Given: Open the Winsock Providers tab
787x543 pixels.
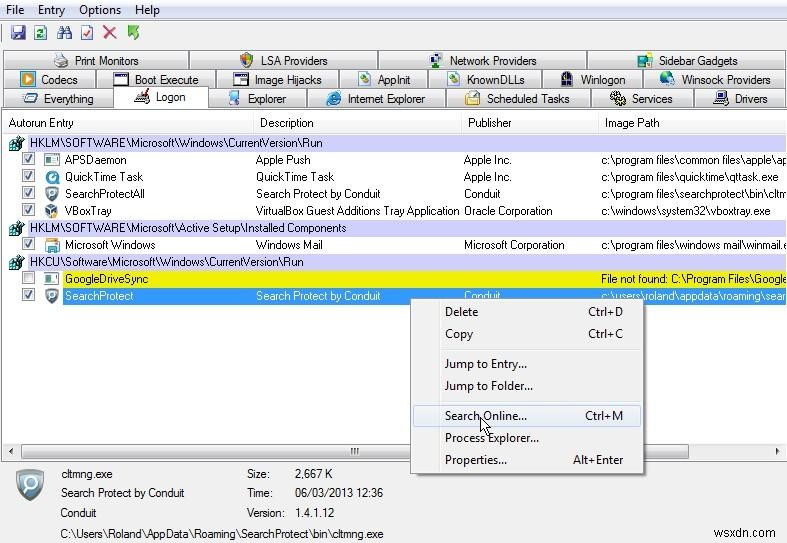Looking at the screenshot, I should (715, 80).
